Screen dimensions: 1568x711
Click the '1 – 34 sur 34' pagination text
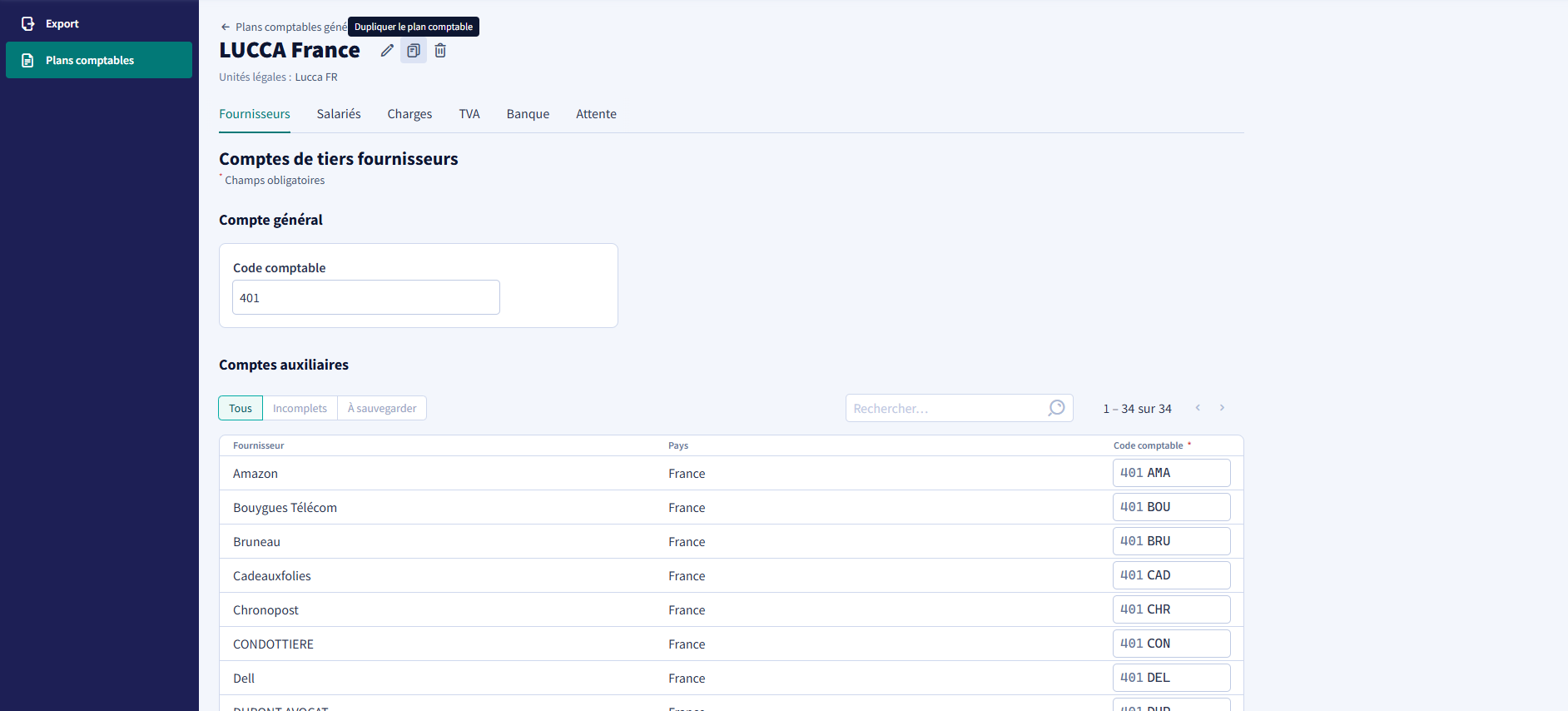click(1137, 409)
